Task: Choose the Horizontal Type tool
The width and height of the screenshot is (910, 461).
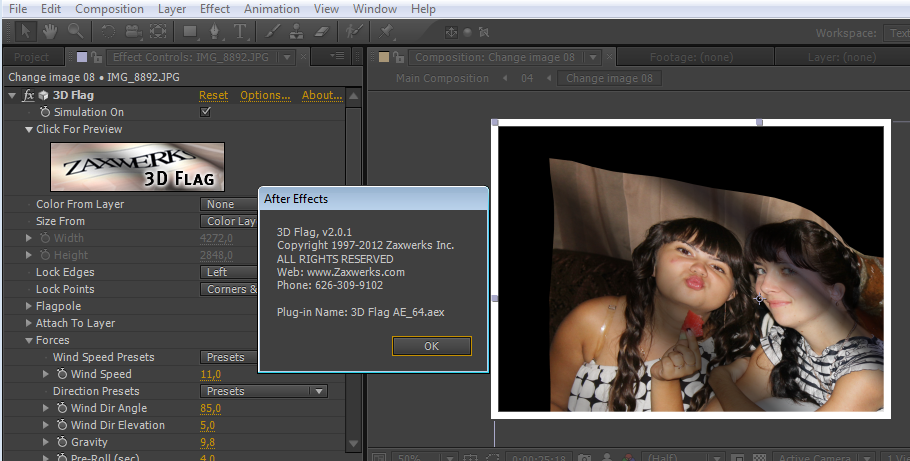Action: (241, 33)
